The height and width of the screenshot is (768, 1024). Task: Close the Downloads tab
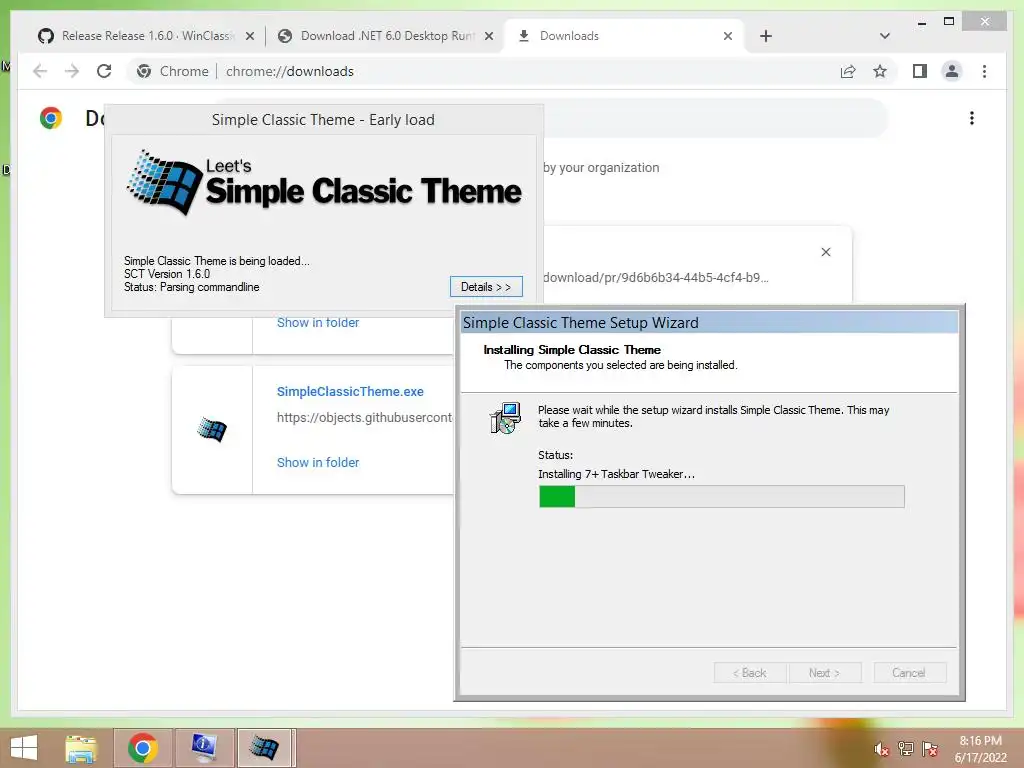[x=728, y=36]
